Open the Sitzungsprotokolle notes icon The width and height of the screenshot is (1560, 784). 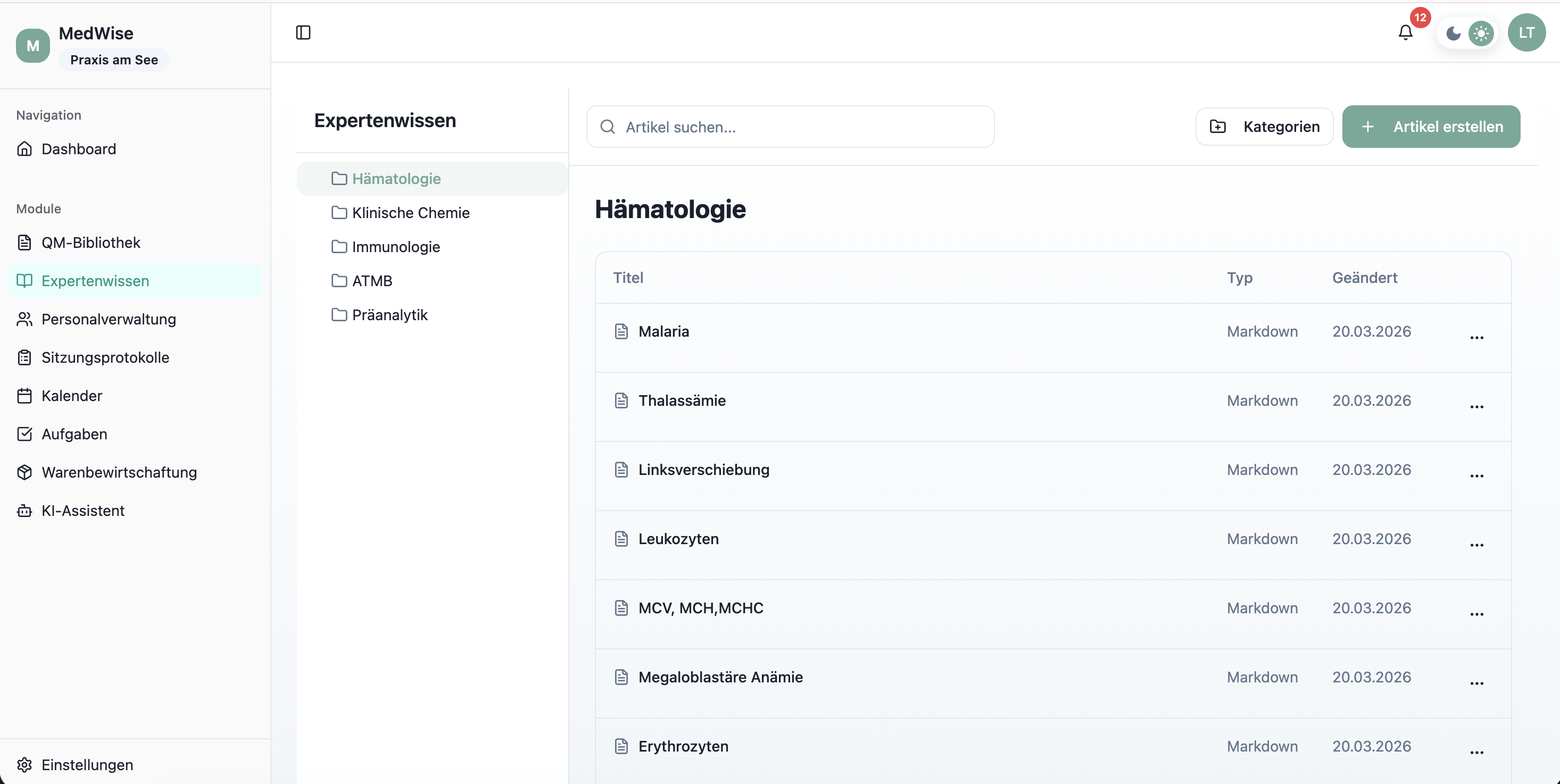[x=24, y=357]
